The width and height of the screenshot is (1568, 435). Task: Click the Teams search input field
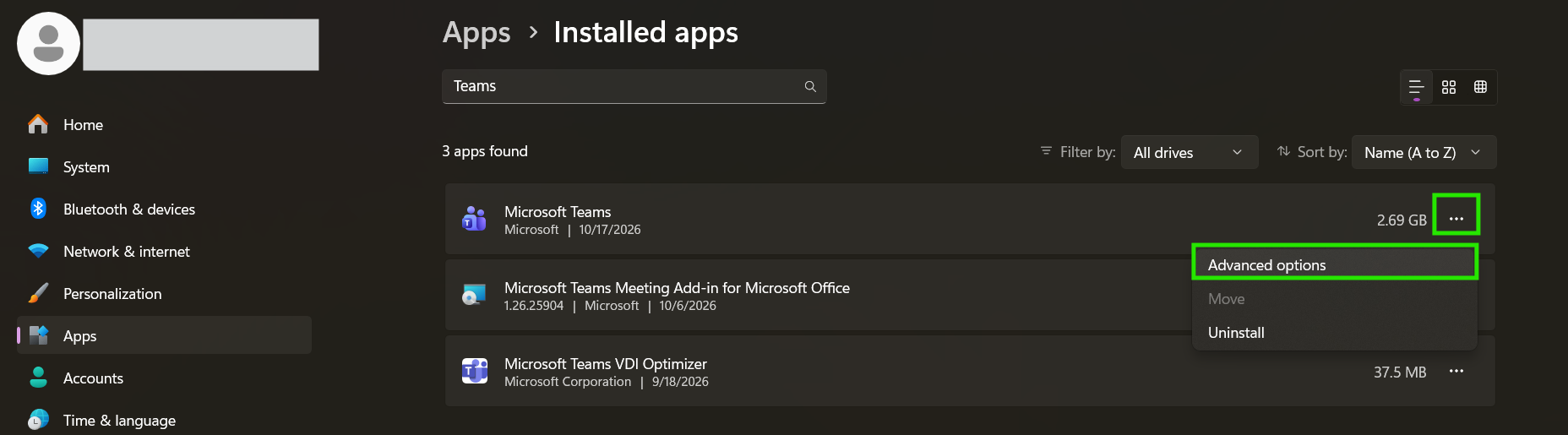[x=634, y=86]
